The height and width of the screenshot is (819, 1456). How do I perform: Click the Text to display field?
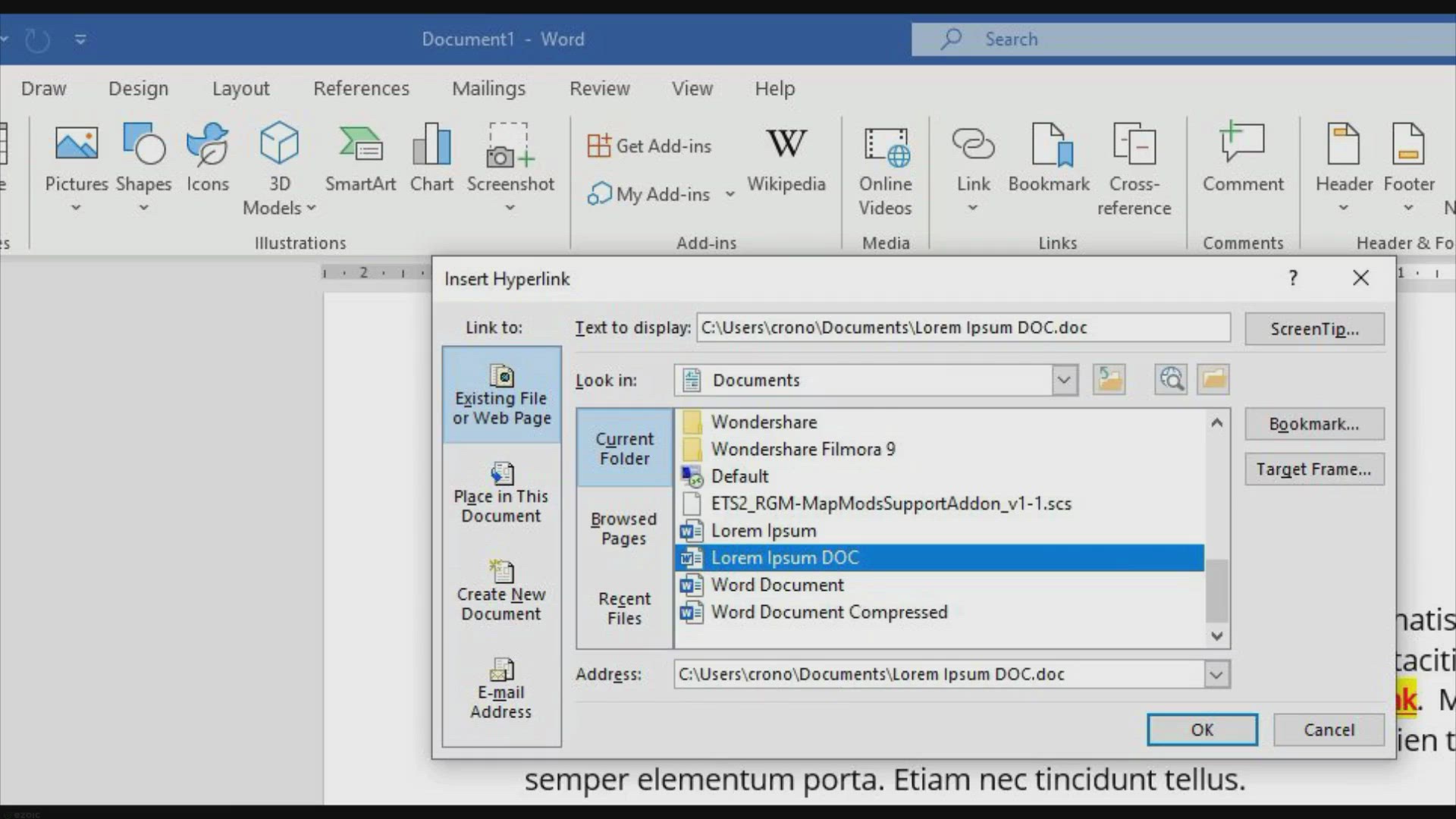(963, 328)
